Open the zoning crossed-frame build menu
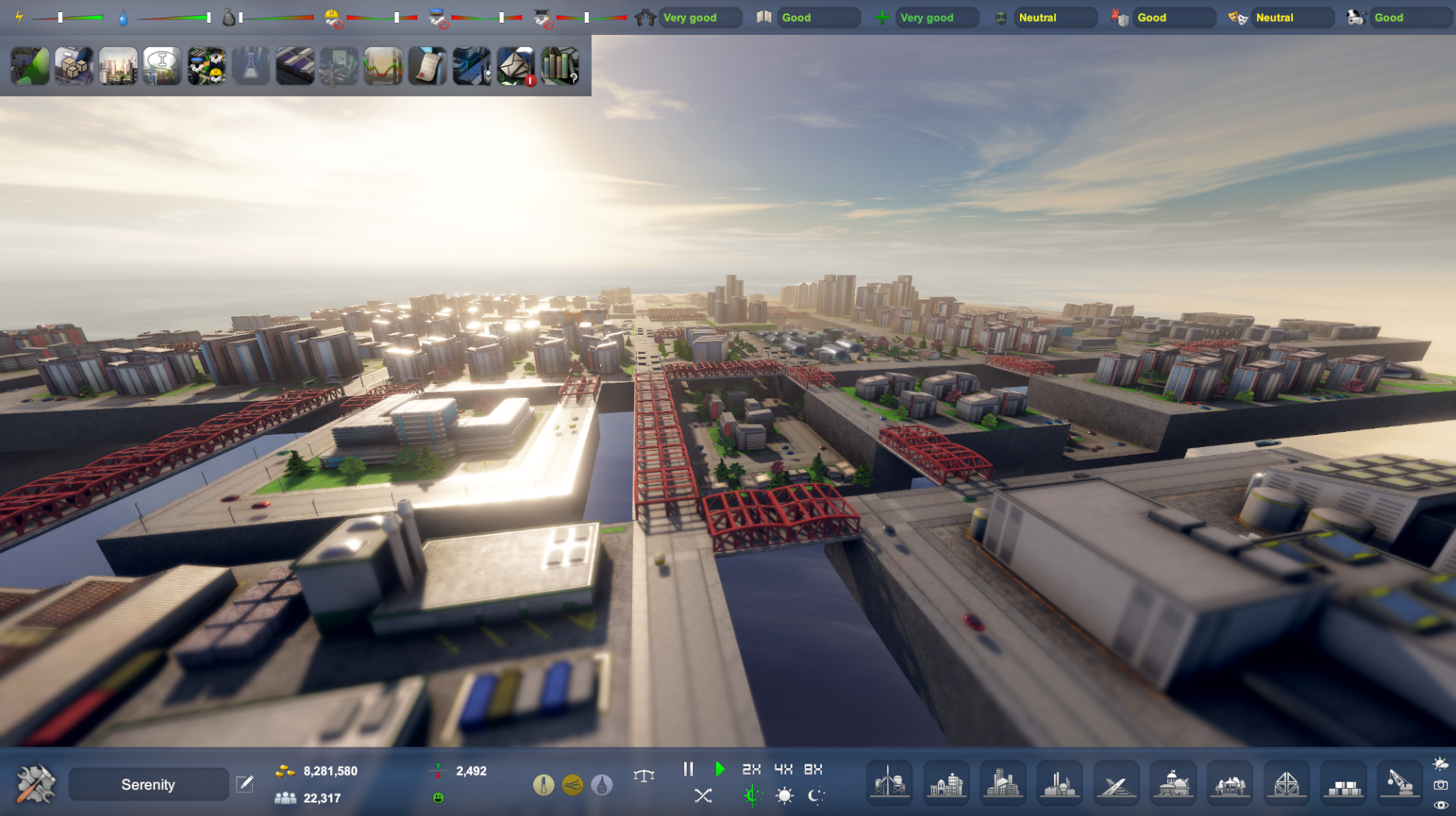Image resolution: width=1456 pixels, height=816 pixels. coord(1287,783)
